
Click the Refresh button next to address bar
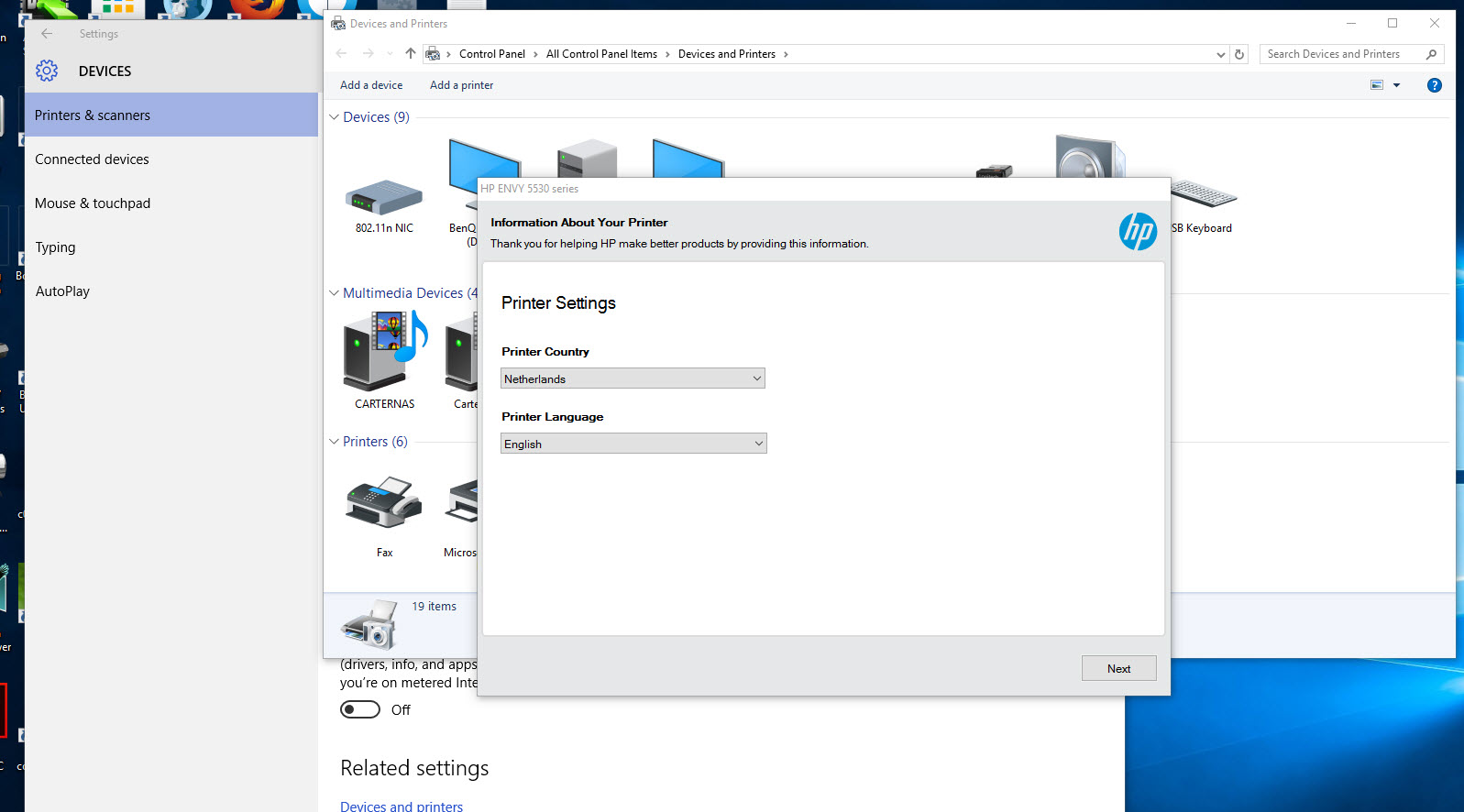1239,54
